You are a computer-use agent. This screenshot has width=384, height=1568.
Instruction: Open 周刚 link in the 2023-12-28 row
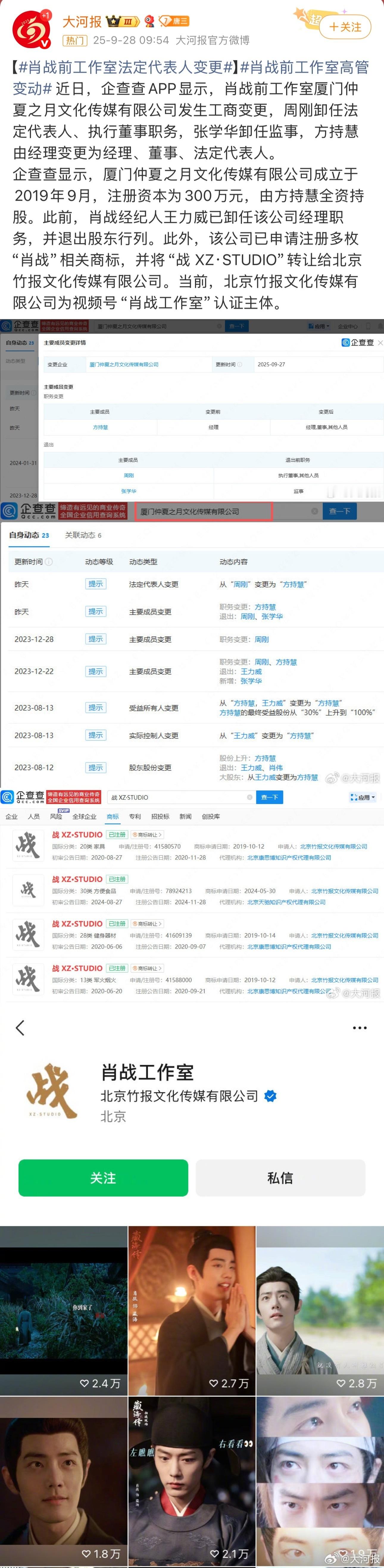(x=261, y=639)
